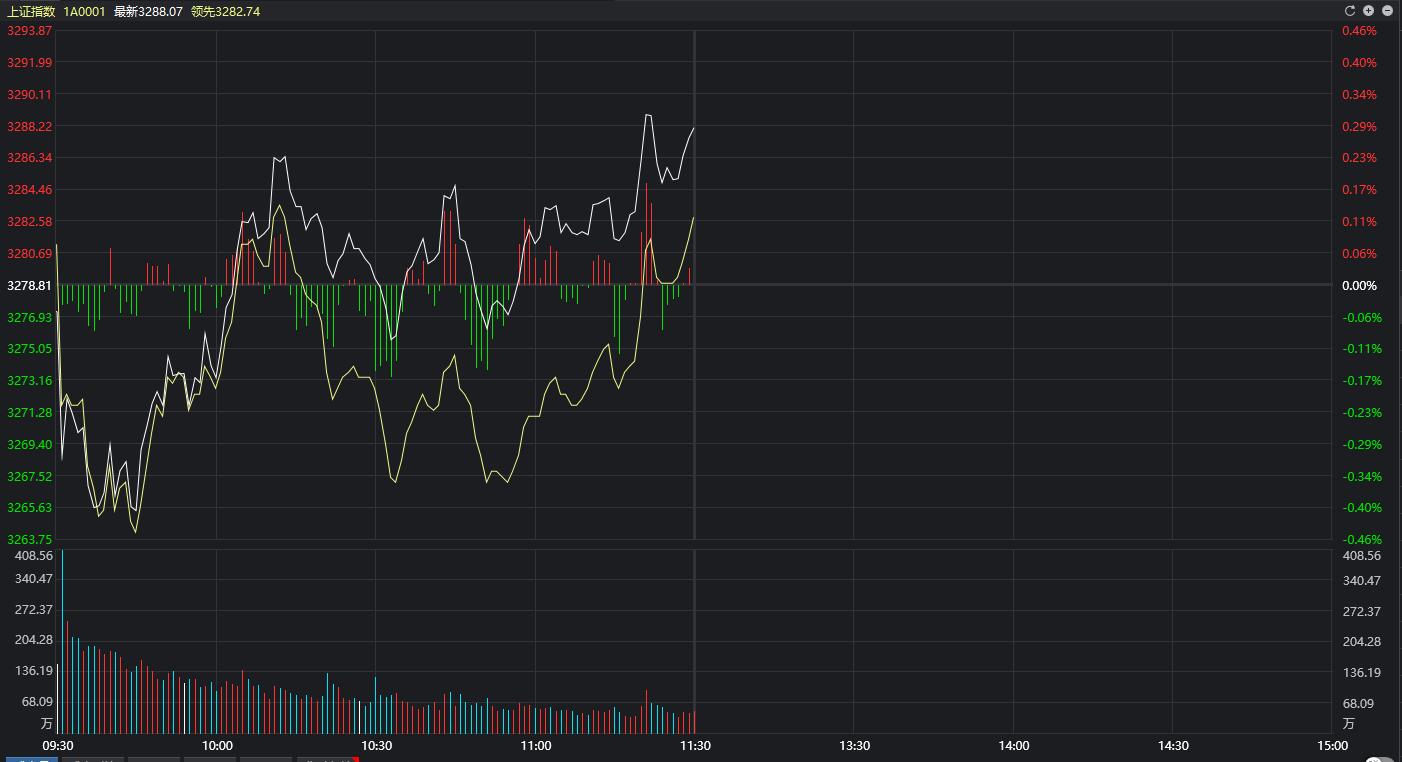Click the 3291.99 price axis label
This screenshot has width=1402, height=762.
pyautogui.click(x=30, y=63)
